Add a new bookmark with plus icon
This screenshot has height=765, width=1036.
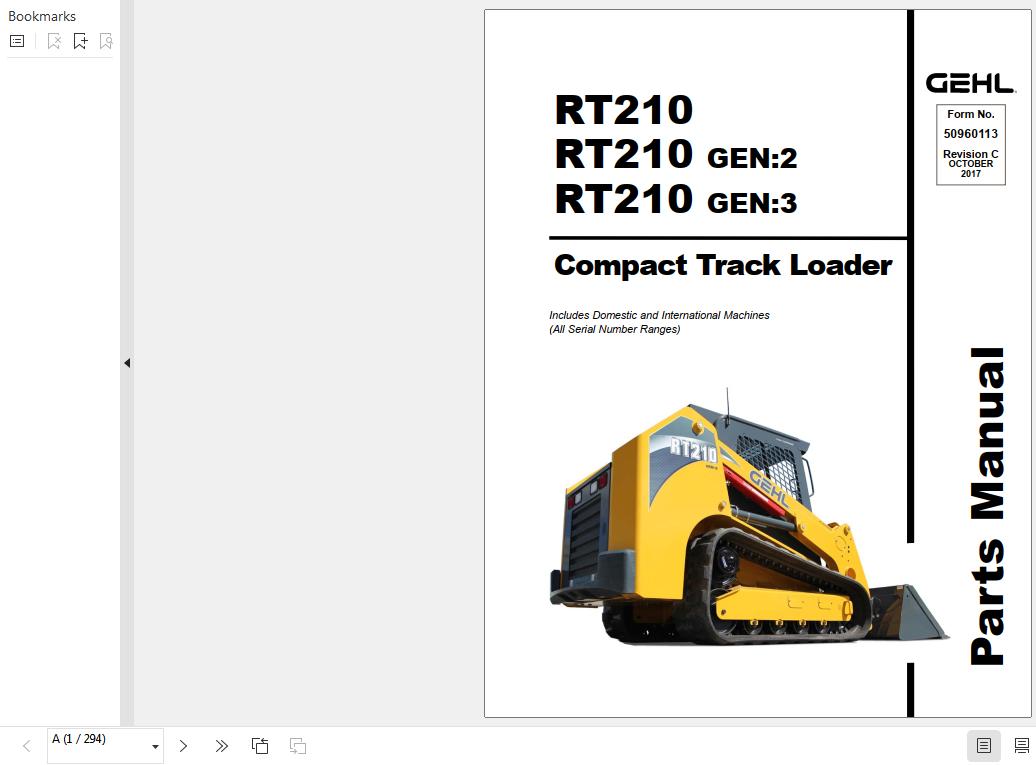coord(80,41)
